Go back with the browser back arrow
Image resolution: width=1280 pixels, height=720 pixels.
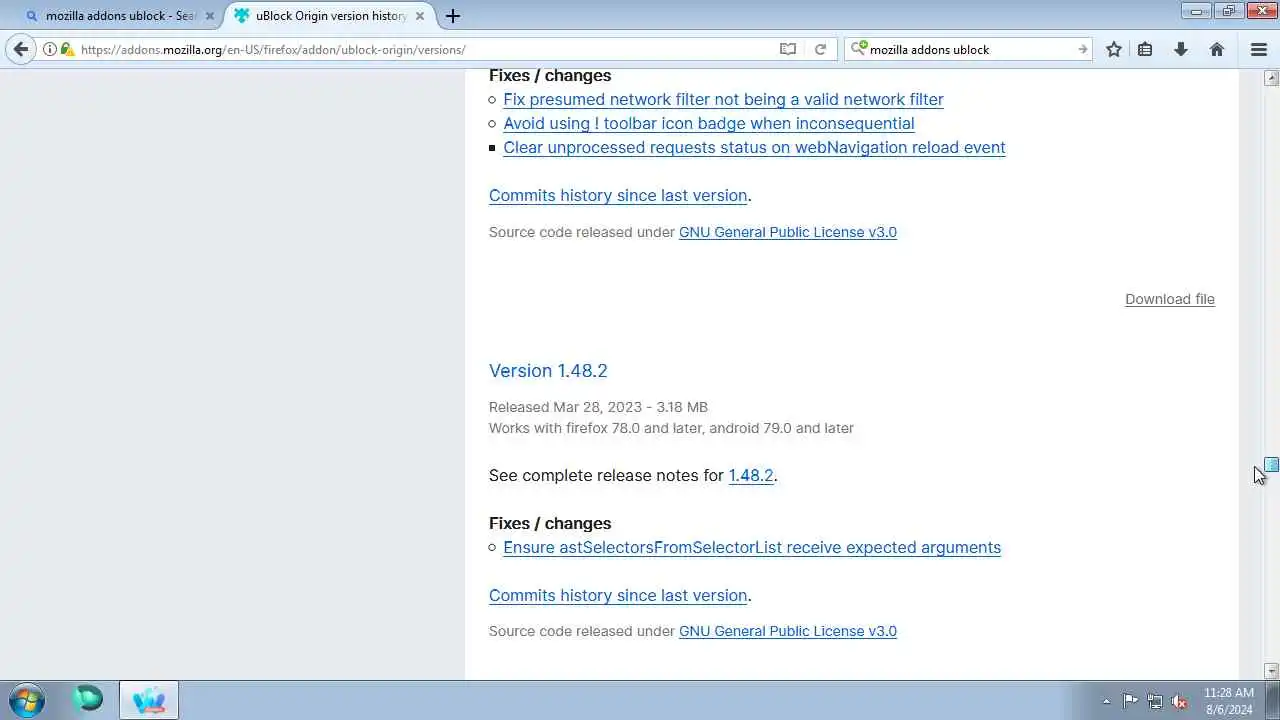pos(21,49)
